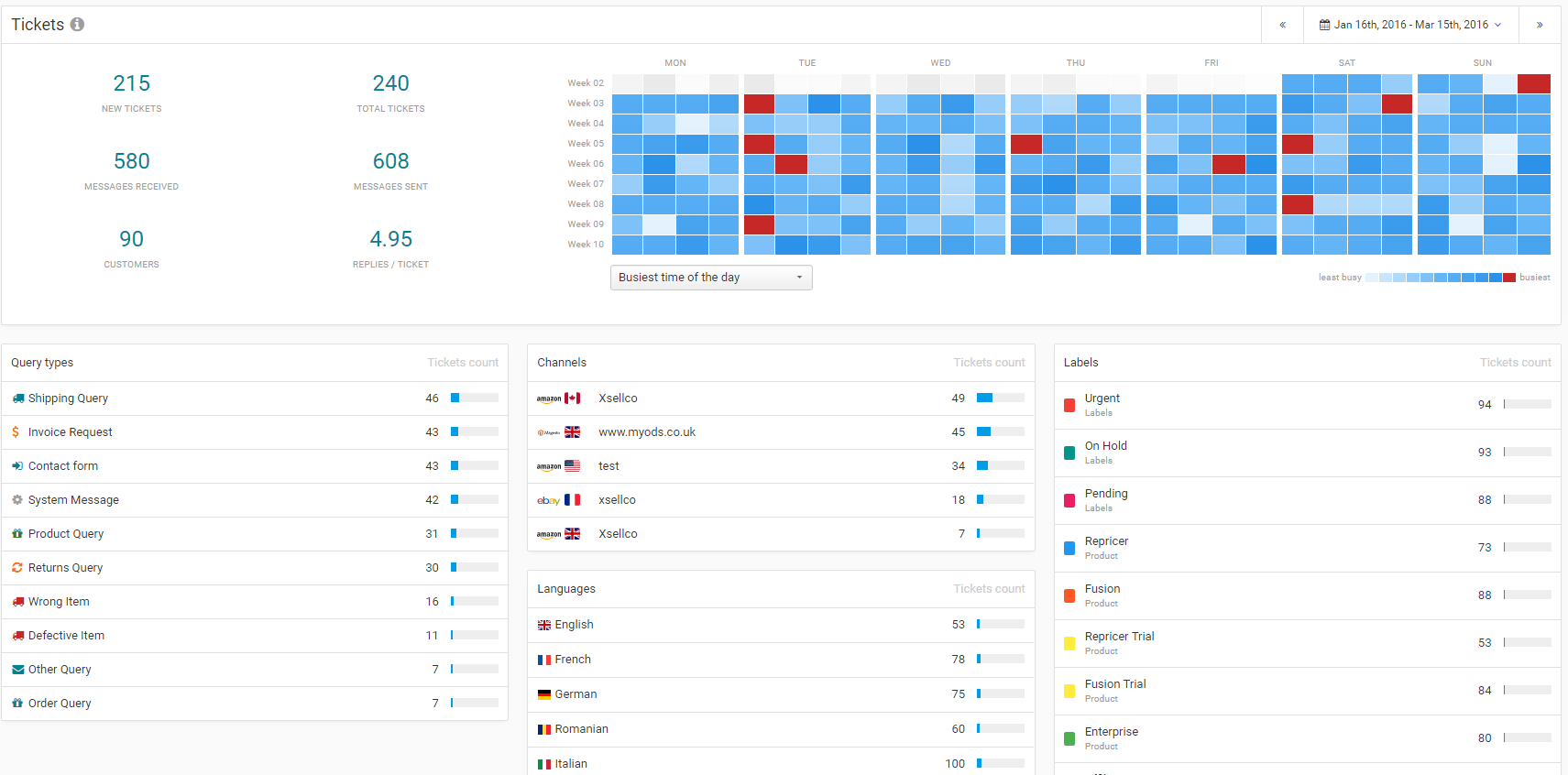The image size is (1568, 775).
Task: Select www.myods.co.uk channel name
Action: pos(647,432)
